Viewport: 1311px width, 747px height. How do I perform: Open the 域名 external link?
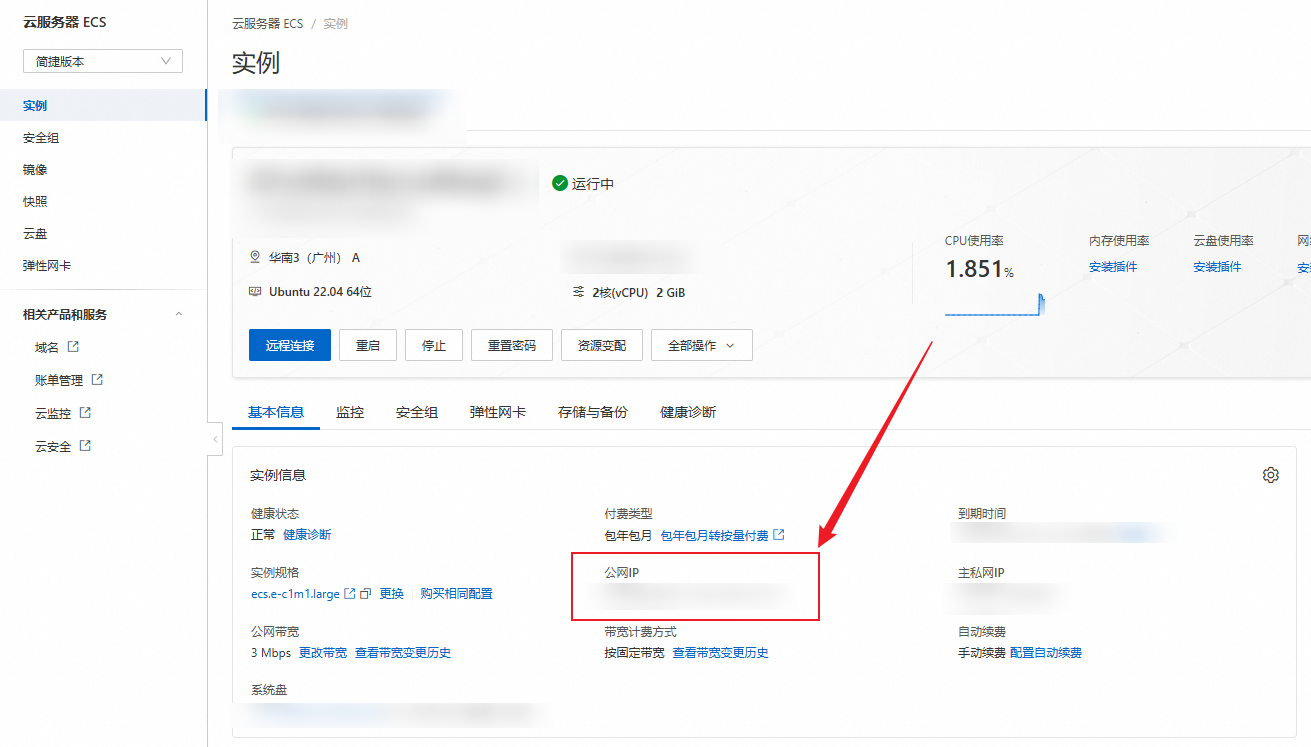pyautogui.click(x=47, y=347)
